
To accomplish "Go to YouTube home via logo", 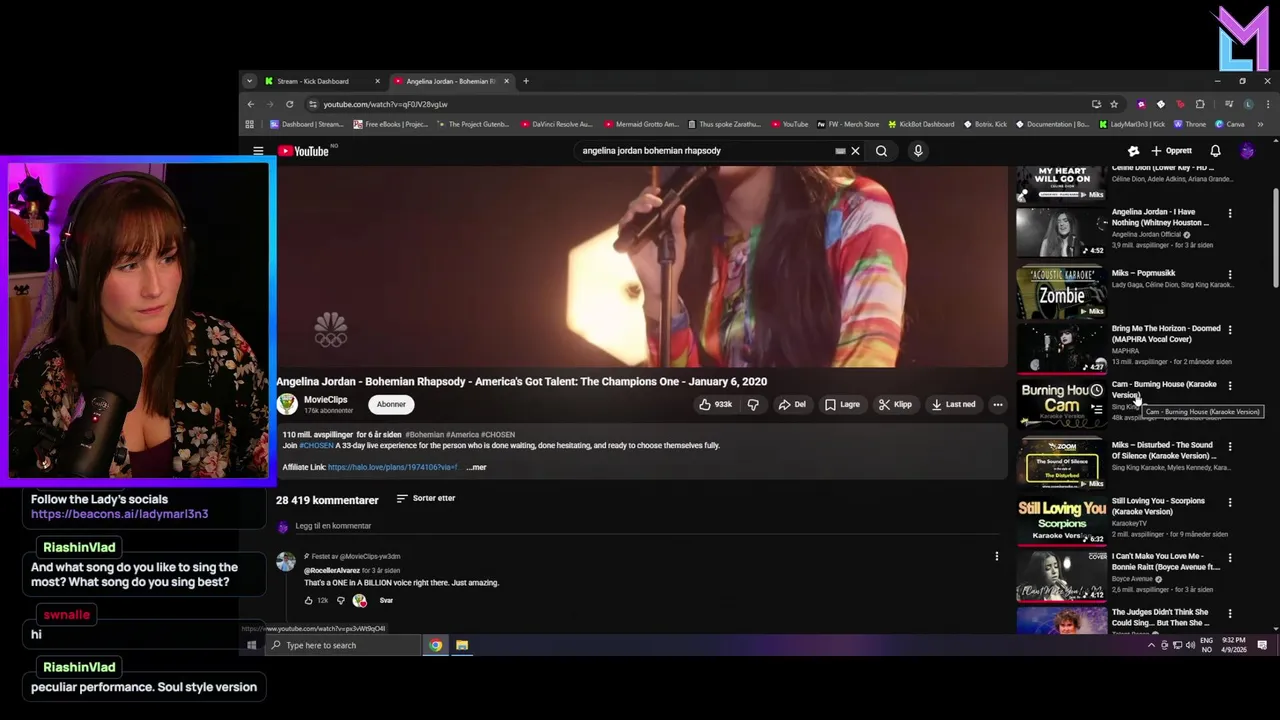I will pyautogui.click(x=304, y=151).
